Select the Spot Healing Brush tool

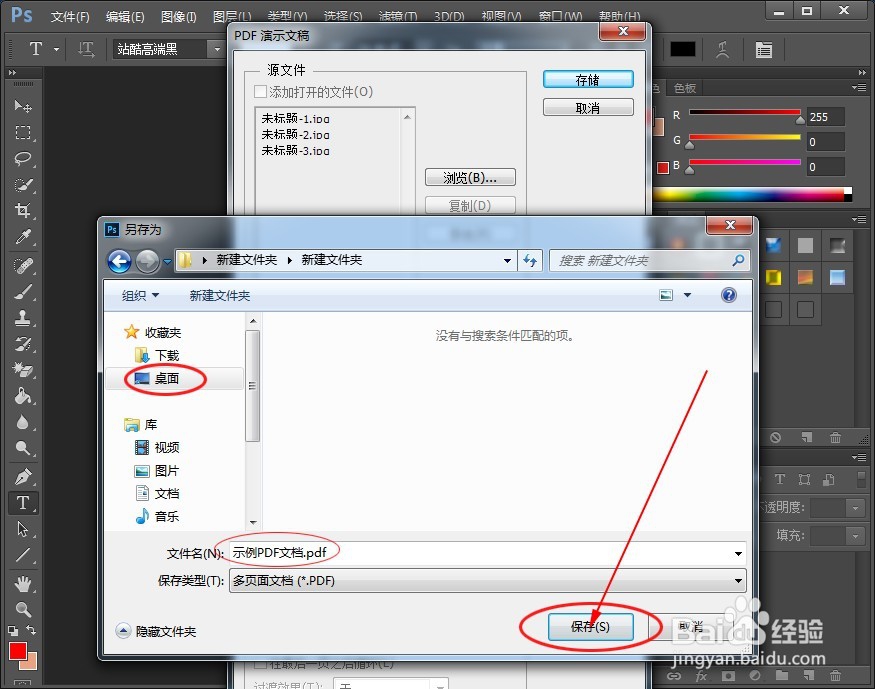pyautogui.click(x=23, y=266)
